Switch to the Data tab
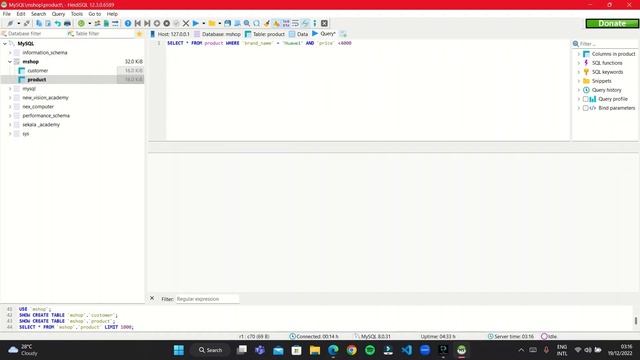 pos(298,34)
